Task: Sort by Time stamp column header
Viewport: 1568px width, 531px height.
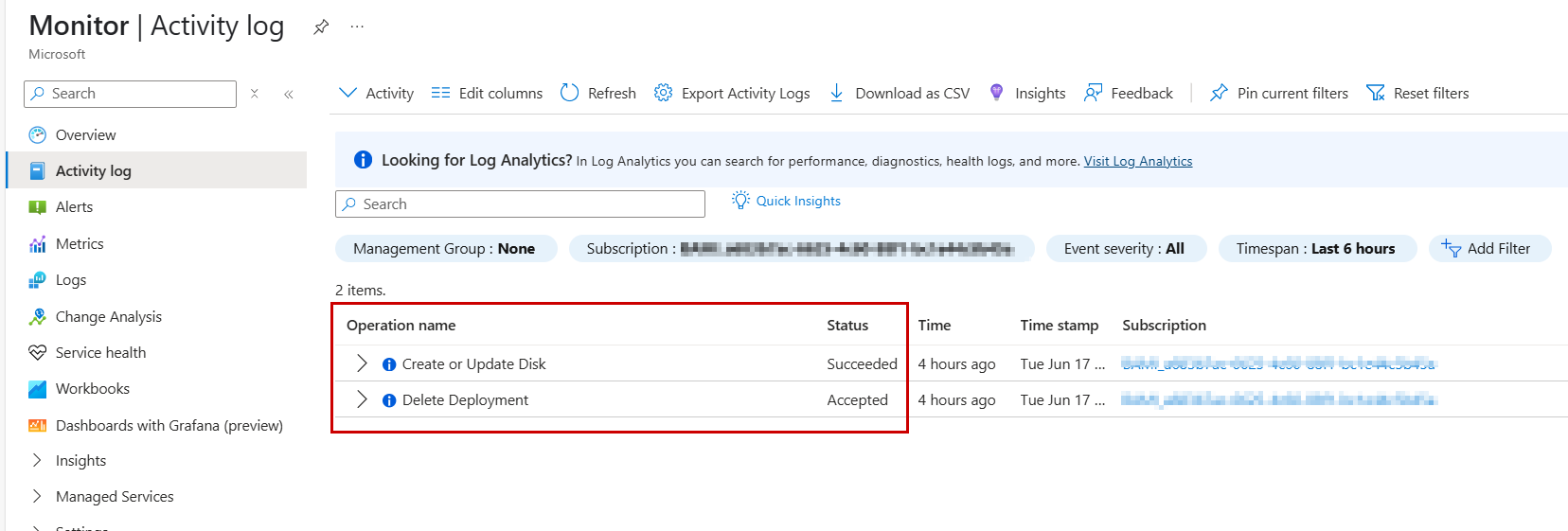Action: [1060, 325]
